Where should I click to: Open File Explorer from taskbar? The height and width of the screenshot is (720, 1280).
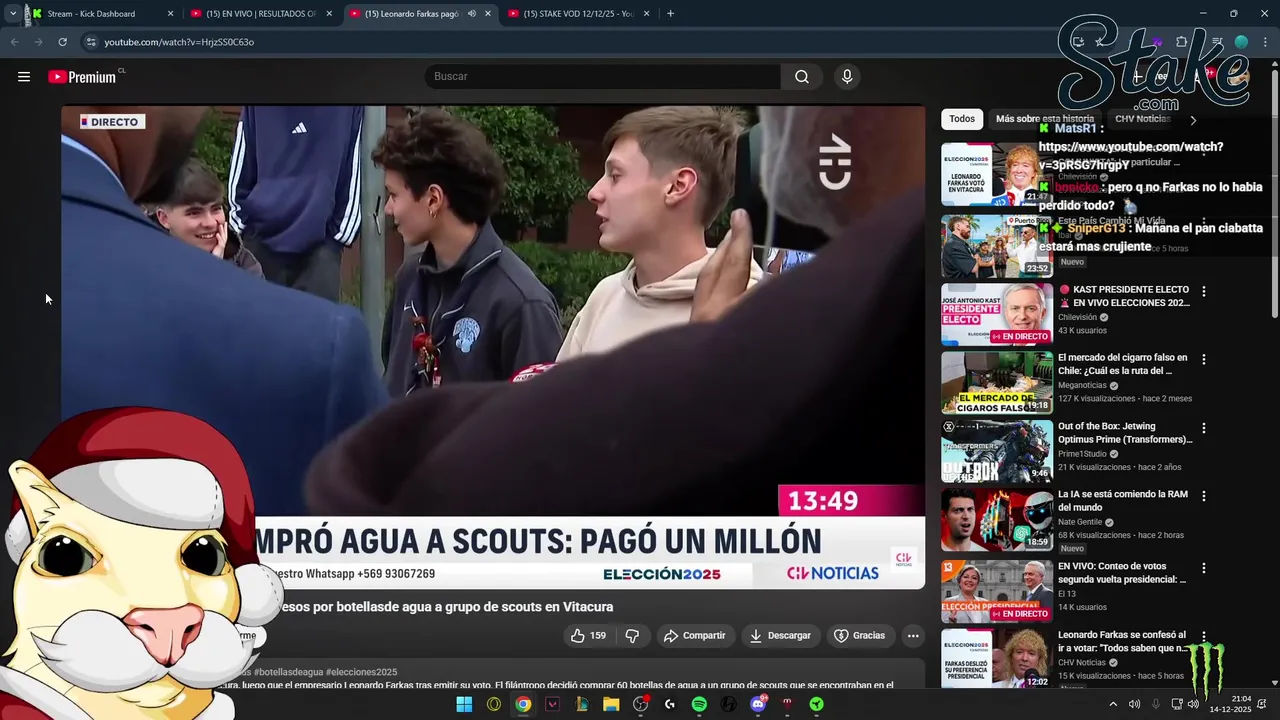[x=611, y=704]
